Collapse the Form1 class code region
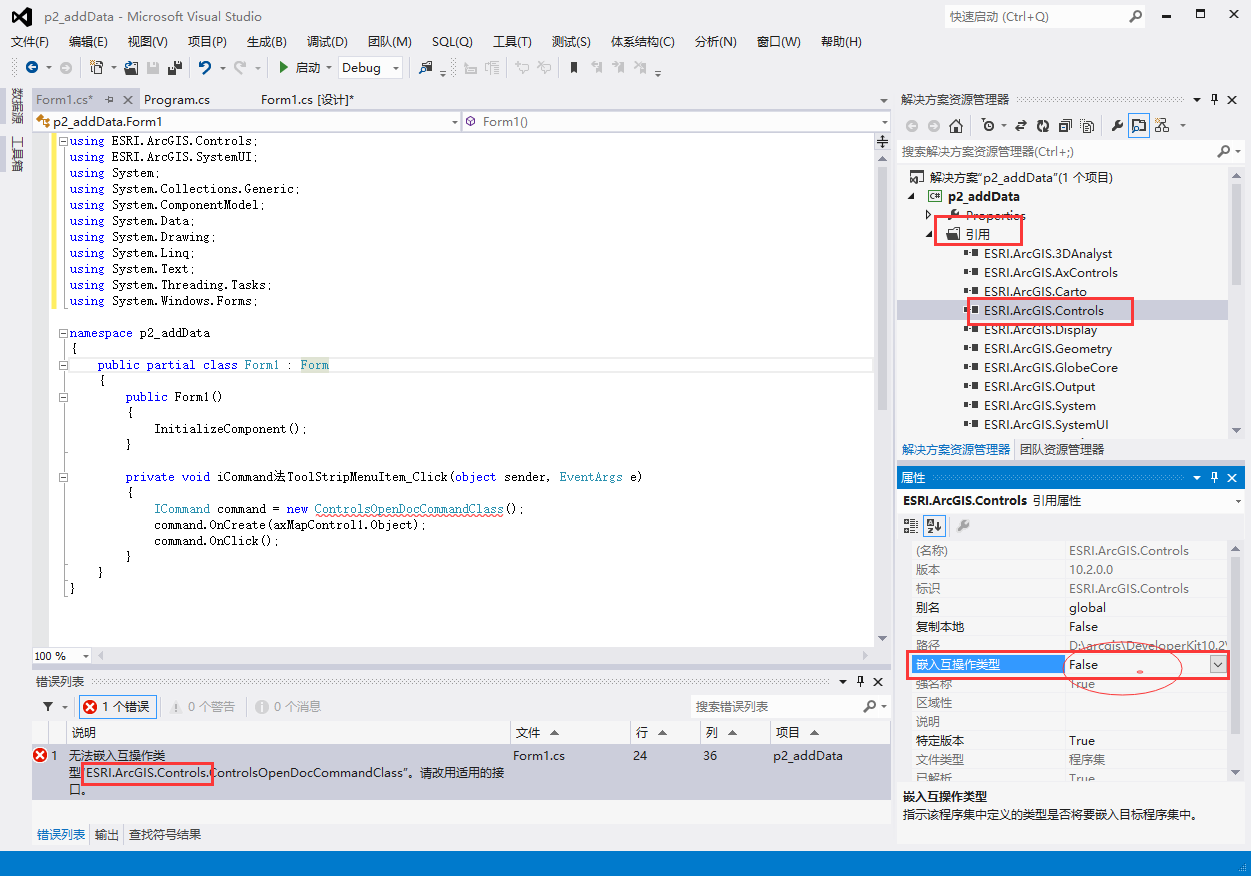The image size is (1251, 876). [x=63, y=365]
